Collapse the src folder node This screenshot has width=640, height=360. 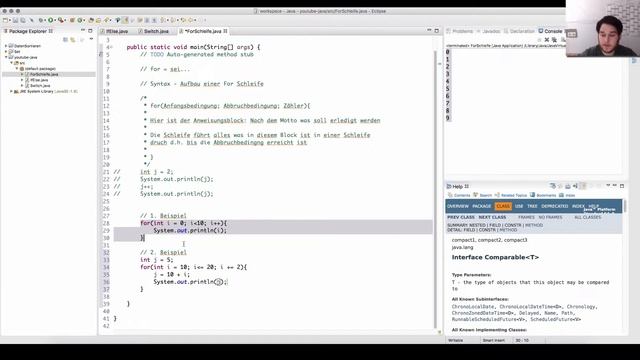click(x=11, y=63)
